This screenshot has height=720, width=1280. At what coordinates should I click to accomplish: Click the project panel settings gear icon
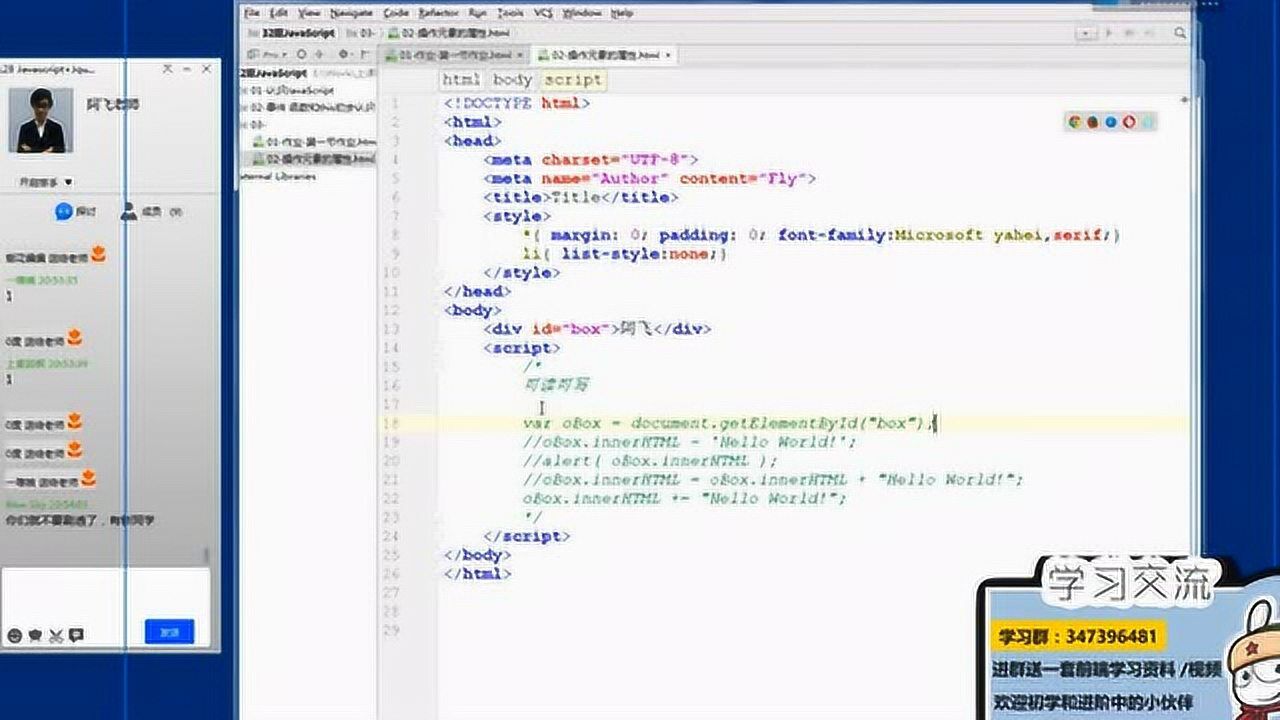click(x=344, y=54)
